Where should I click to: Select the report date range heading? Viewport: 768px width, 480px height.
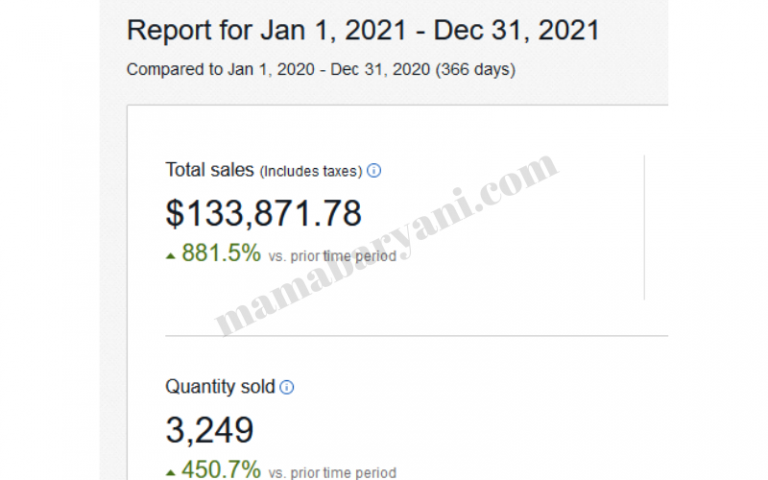(363, 30)
